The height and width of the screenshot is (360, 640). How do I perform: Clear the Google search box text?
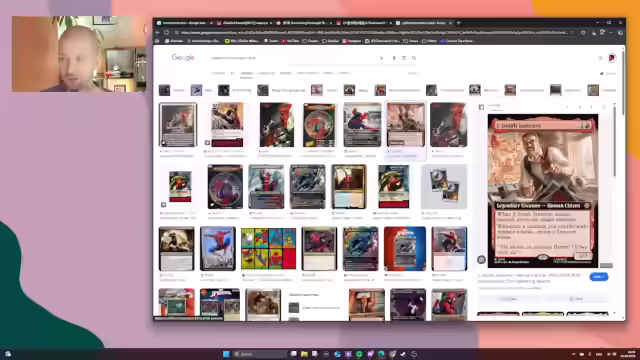pos(381,58)
